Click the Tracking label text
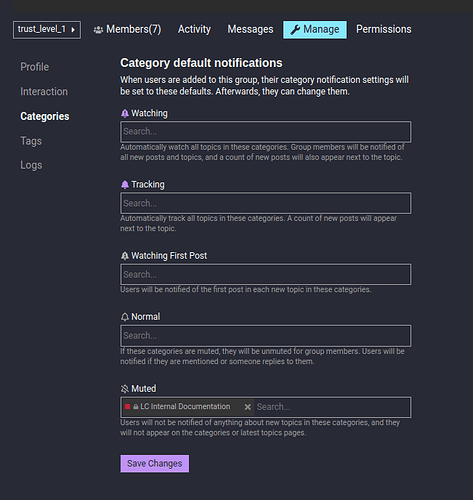The height and width of the screenshot is (500, 473). pos(148,184)
